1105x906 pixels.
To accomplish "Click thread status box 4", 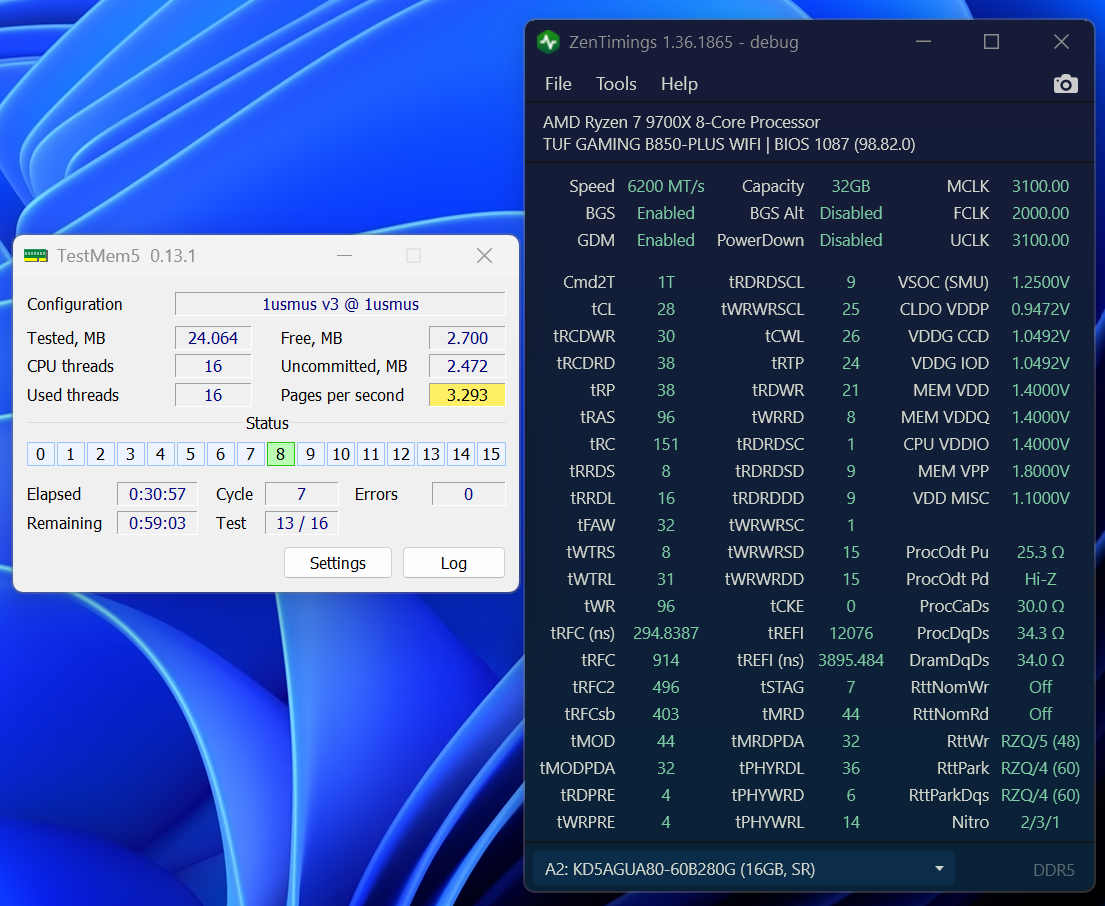I will coord(161,454).
